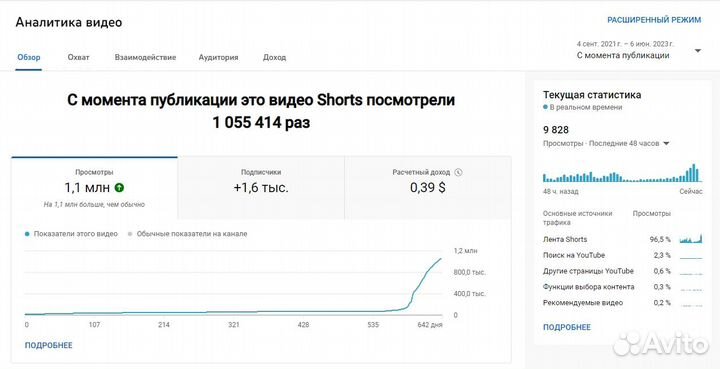Select the С момента публикации period
Viewport: 720px width, 369px height.
pyautogui.click(x=623, y=56)
